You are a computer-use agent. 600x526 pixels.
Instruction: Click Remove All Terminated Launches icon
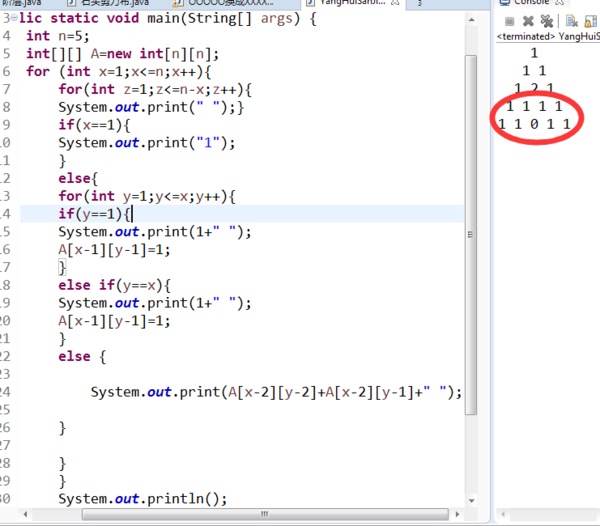coord(546,20)
